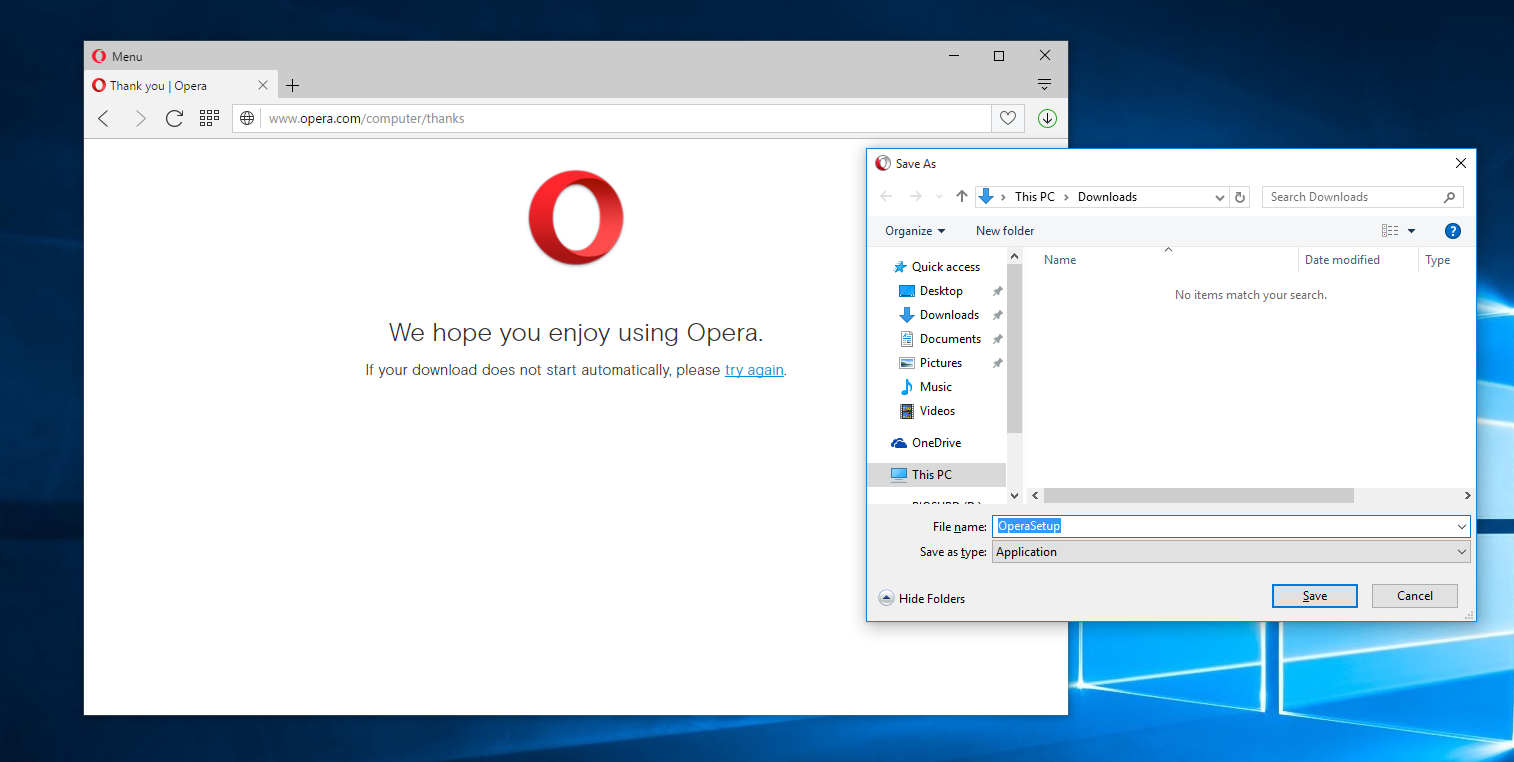Viewport: 1514px width, 762px height.
Task: Collapse folder pane with Hide Folders
Action: (x=921, y=598)
